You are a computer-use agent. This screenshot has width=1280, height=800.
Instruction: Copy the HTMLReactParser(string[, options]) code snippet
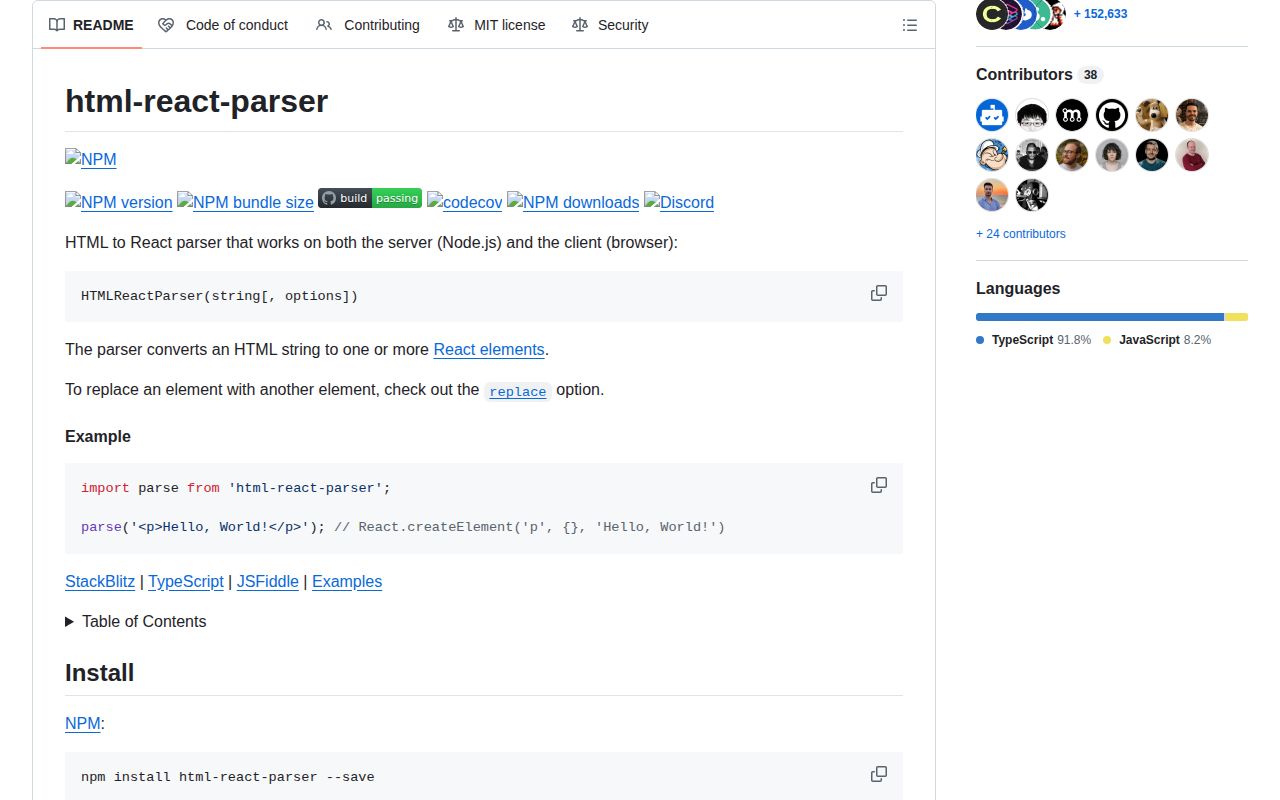point(879,293)
